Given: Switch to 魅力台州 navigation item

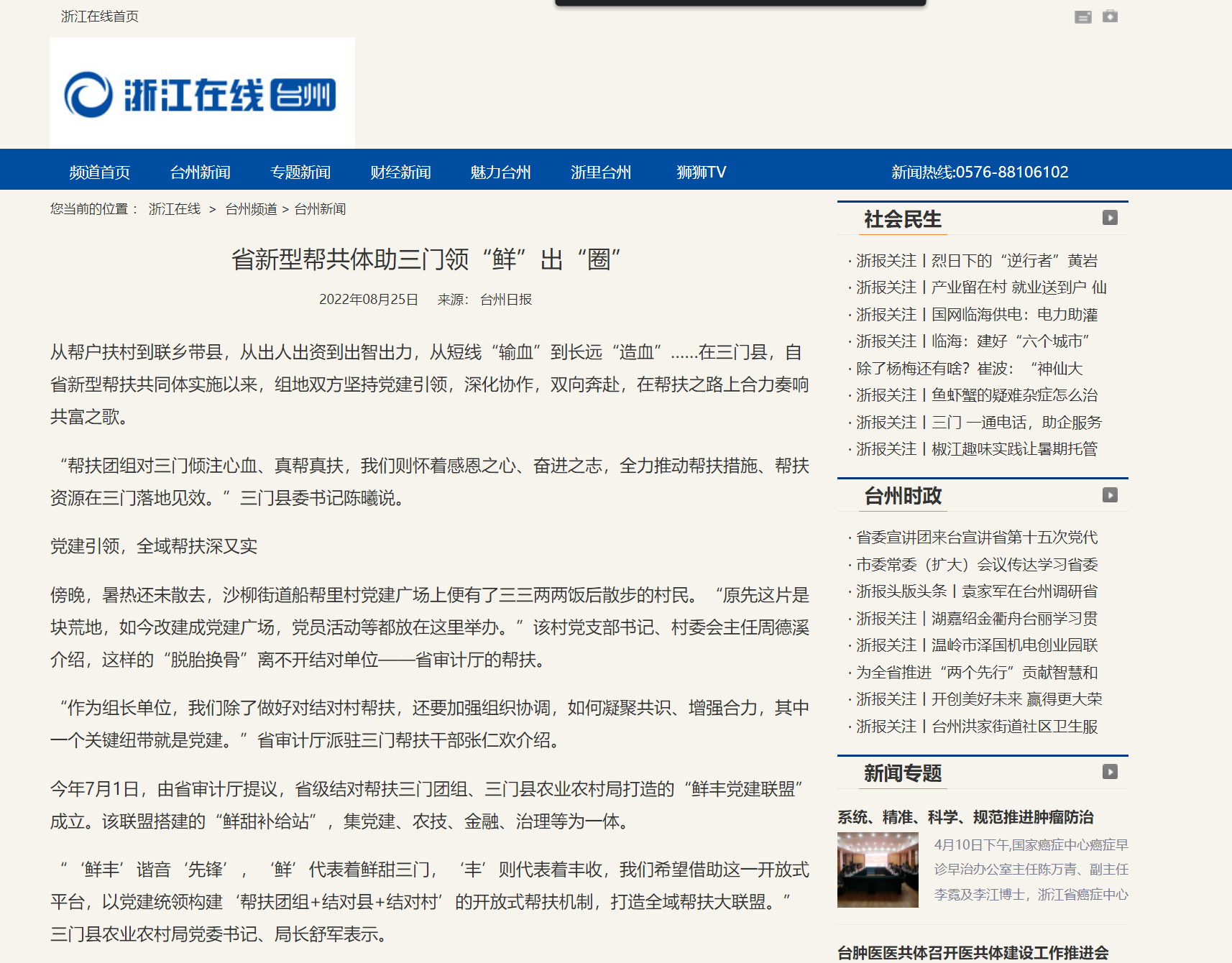Looking at the screenshot, I should (x=500, y=172).
